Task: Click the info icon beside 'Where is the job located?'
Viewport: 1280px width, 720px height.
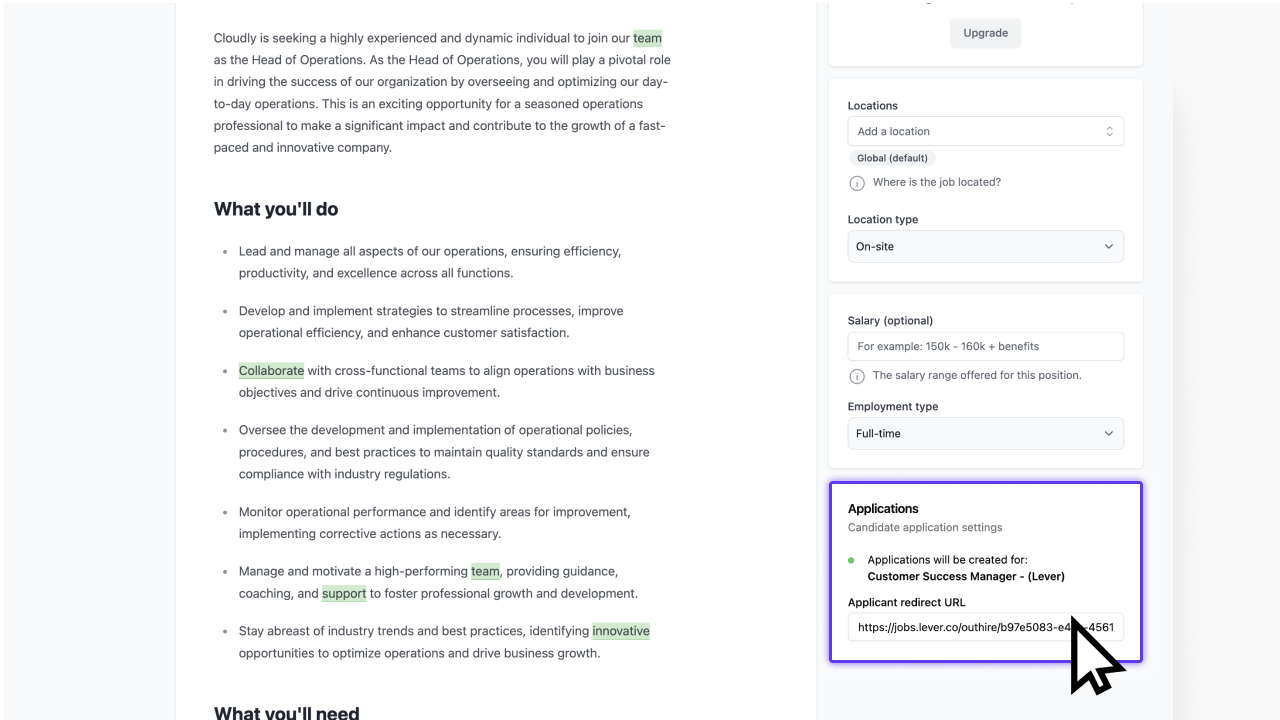Action: click(857, 183)
